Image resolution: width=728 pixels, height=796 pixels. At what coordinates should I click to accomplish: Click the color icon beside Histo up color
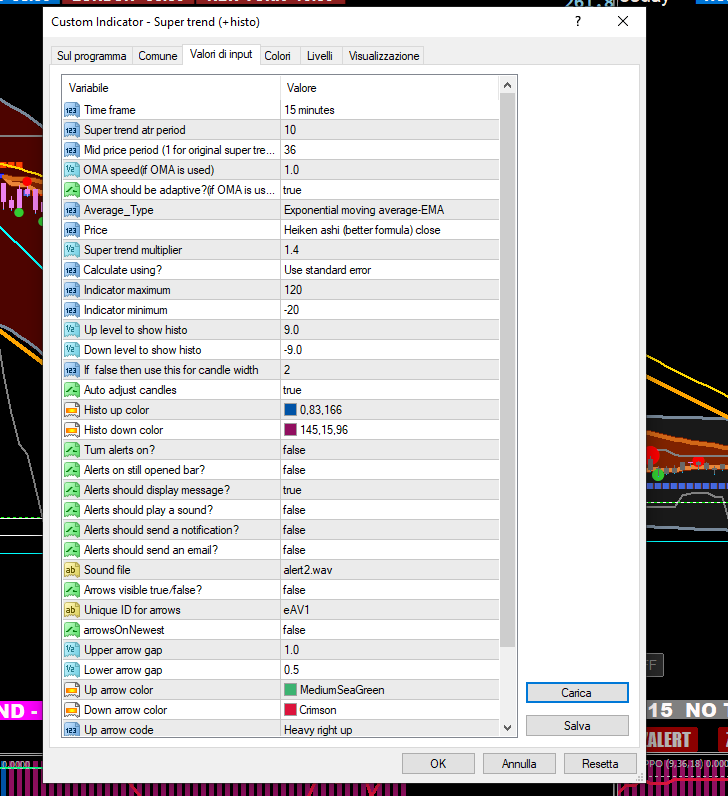click(x=72, y=410)
